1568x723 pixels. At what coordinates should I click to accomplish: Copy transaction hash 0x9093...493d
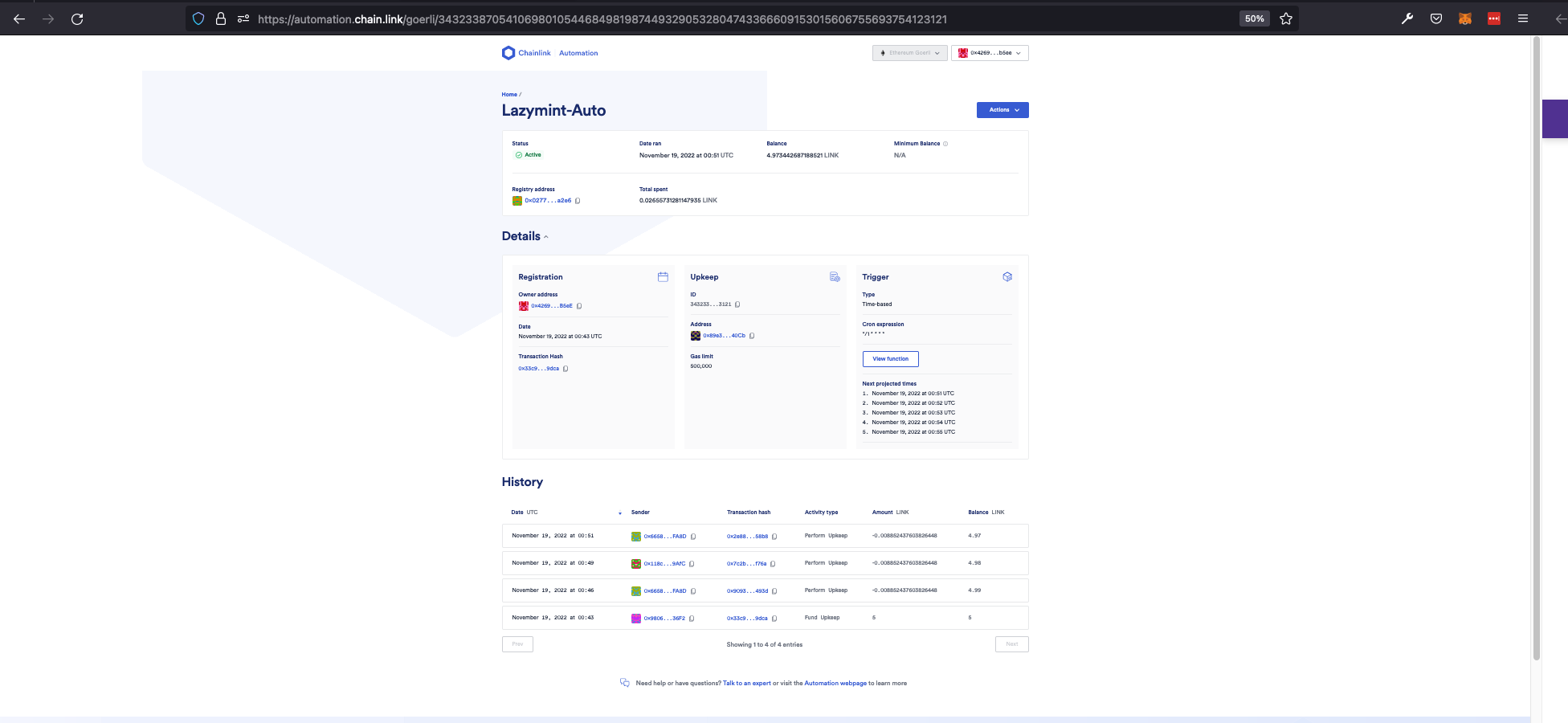point(774,591)
